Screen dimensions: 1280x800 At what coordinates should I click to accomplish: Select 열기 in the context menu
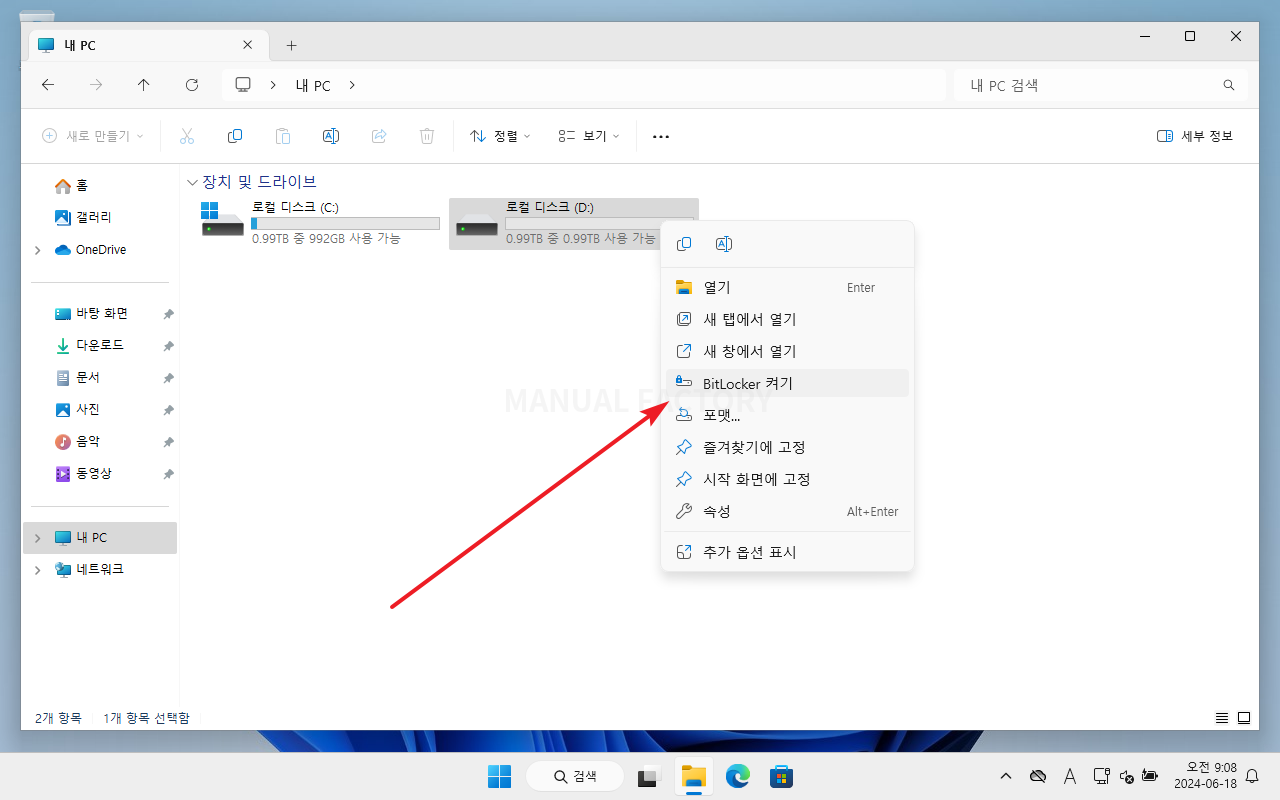coord(787,287)
